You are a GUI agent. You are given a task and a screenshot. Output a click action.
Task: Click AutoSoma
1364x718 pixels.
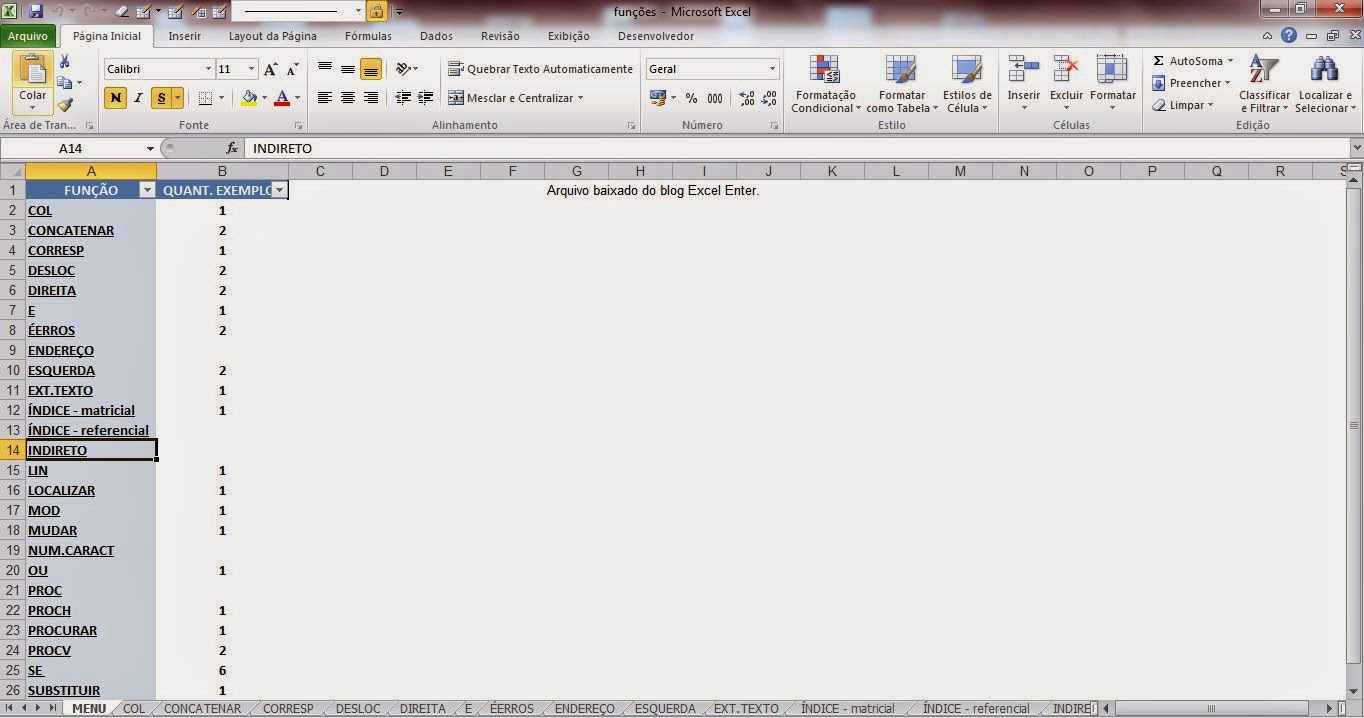[1188, 61]
